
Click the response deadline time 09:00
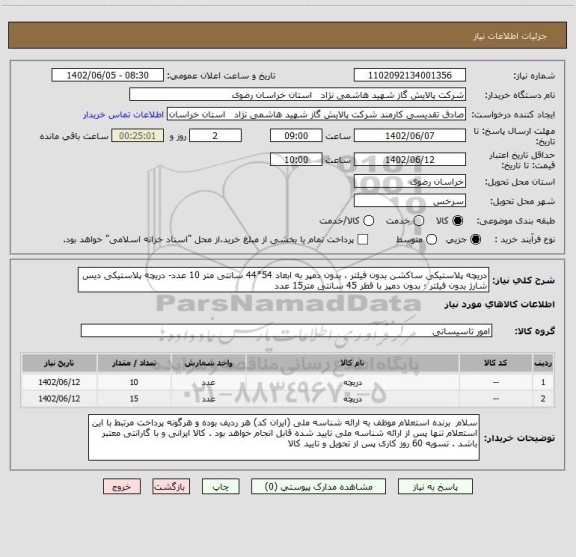tap(296, 136)
